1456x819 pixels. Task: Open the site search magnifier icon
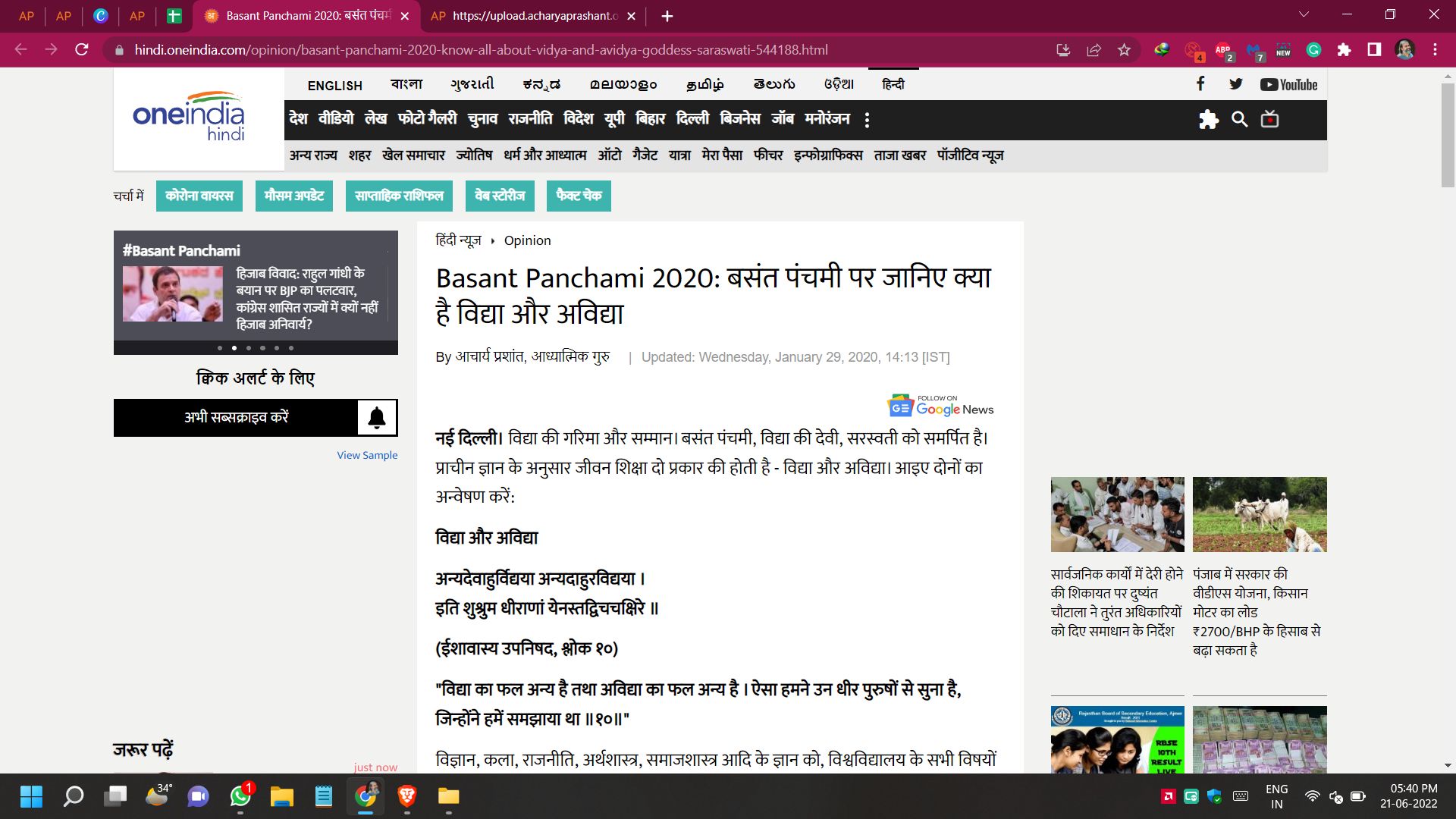coord(1239,119)
